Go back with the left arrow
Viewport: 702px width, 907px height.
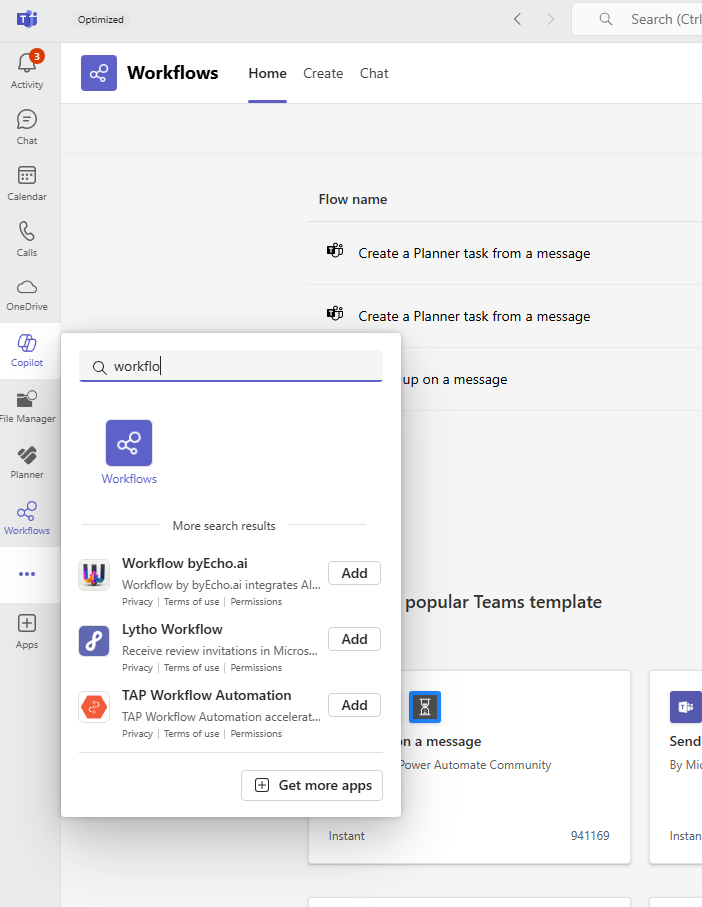[x=518, y=20]
